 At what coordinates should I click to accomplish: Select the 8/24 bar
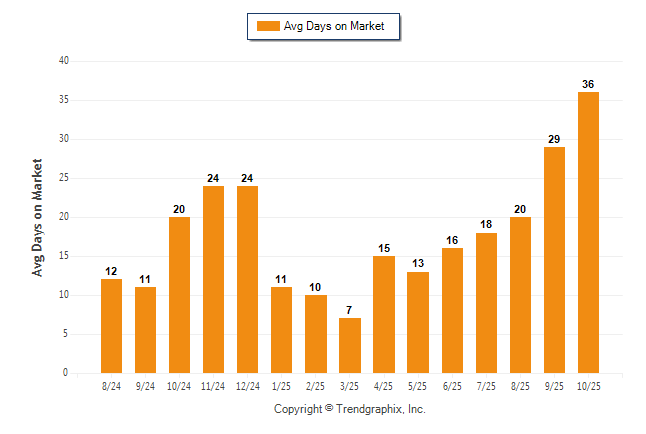112,326
